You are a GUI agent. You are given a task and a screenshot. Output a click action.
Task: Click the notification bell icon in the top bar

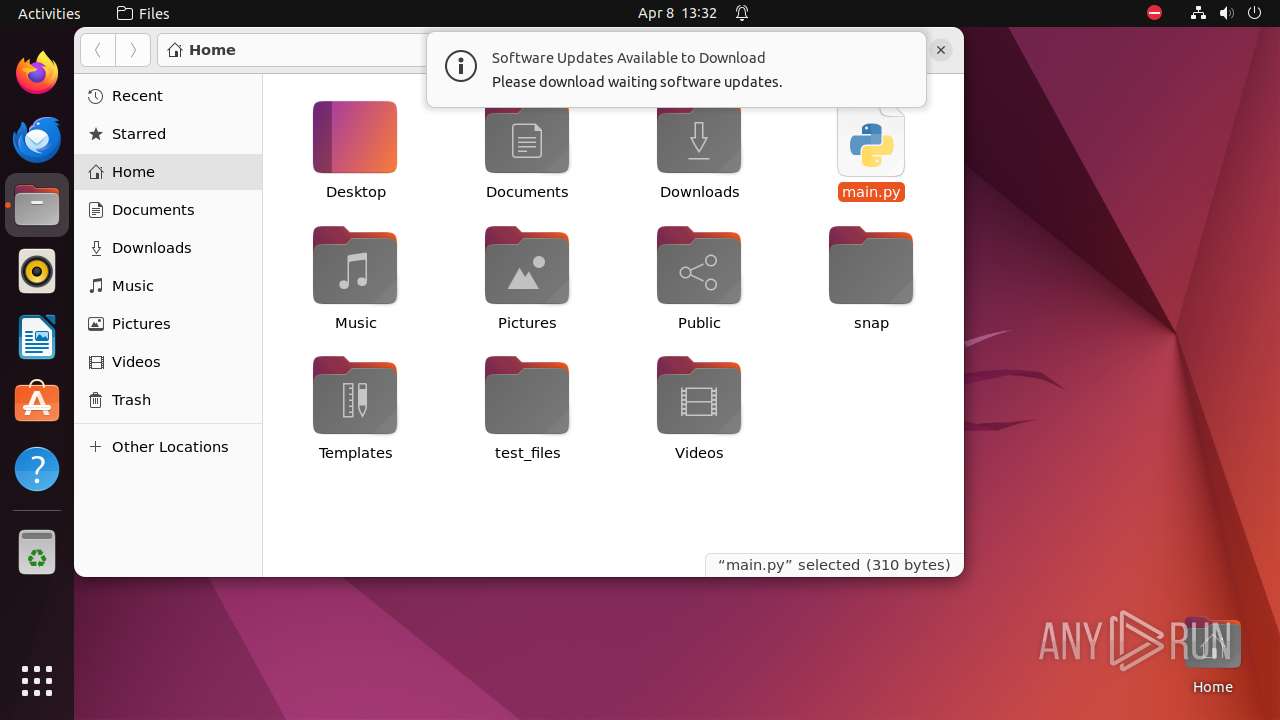(742, 13)
